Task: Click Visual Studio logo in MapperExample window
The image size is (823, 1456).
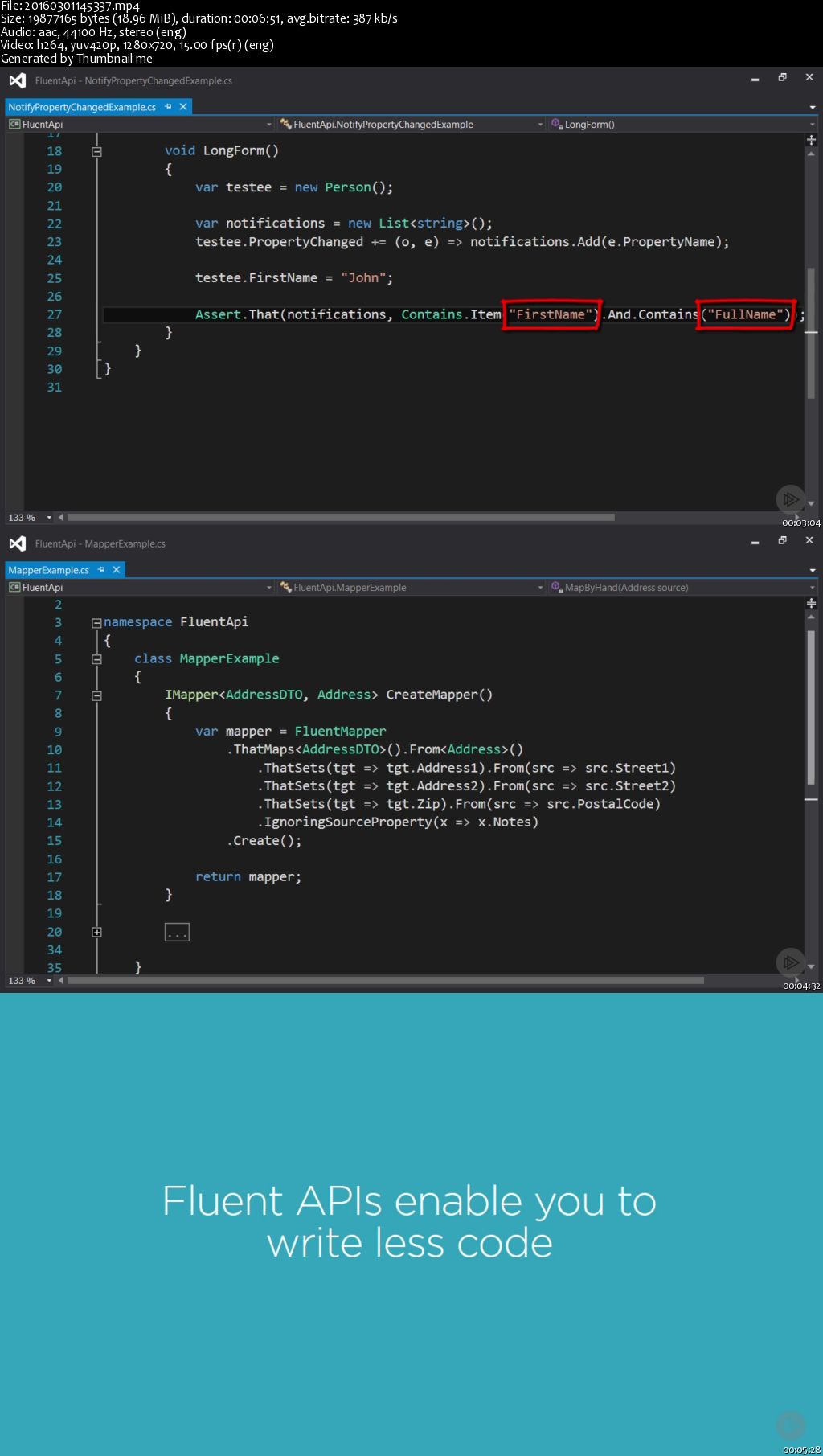Action: [x=17, y=543]
